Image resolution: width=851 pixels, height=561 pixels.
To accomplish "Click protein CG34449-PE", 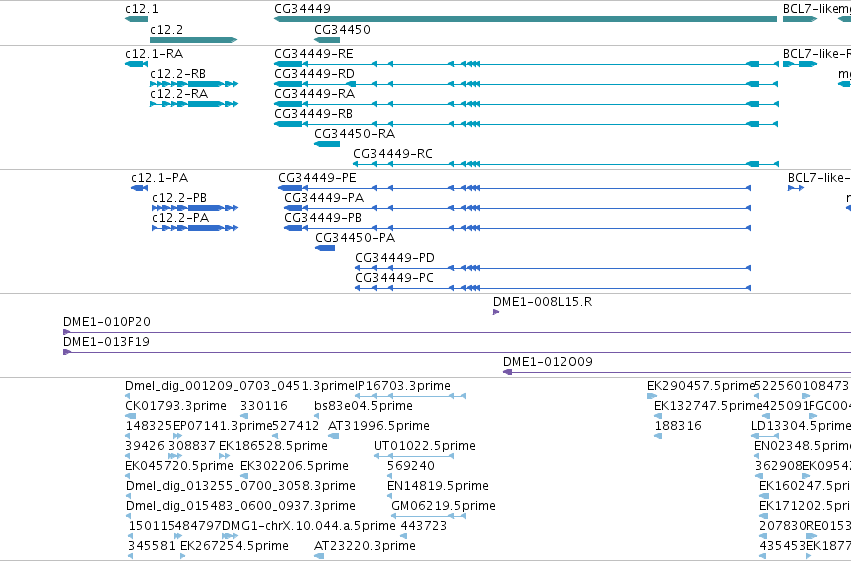I will point(515,188).
